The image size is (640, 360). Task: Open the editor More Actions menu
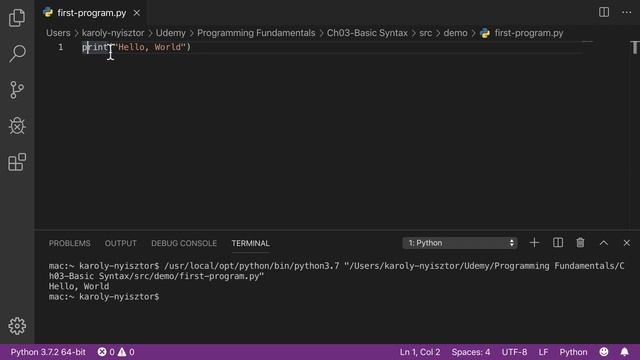click(627, 12)
